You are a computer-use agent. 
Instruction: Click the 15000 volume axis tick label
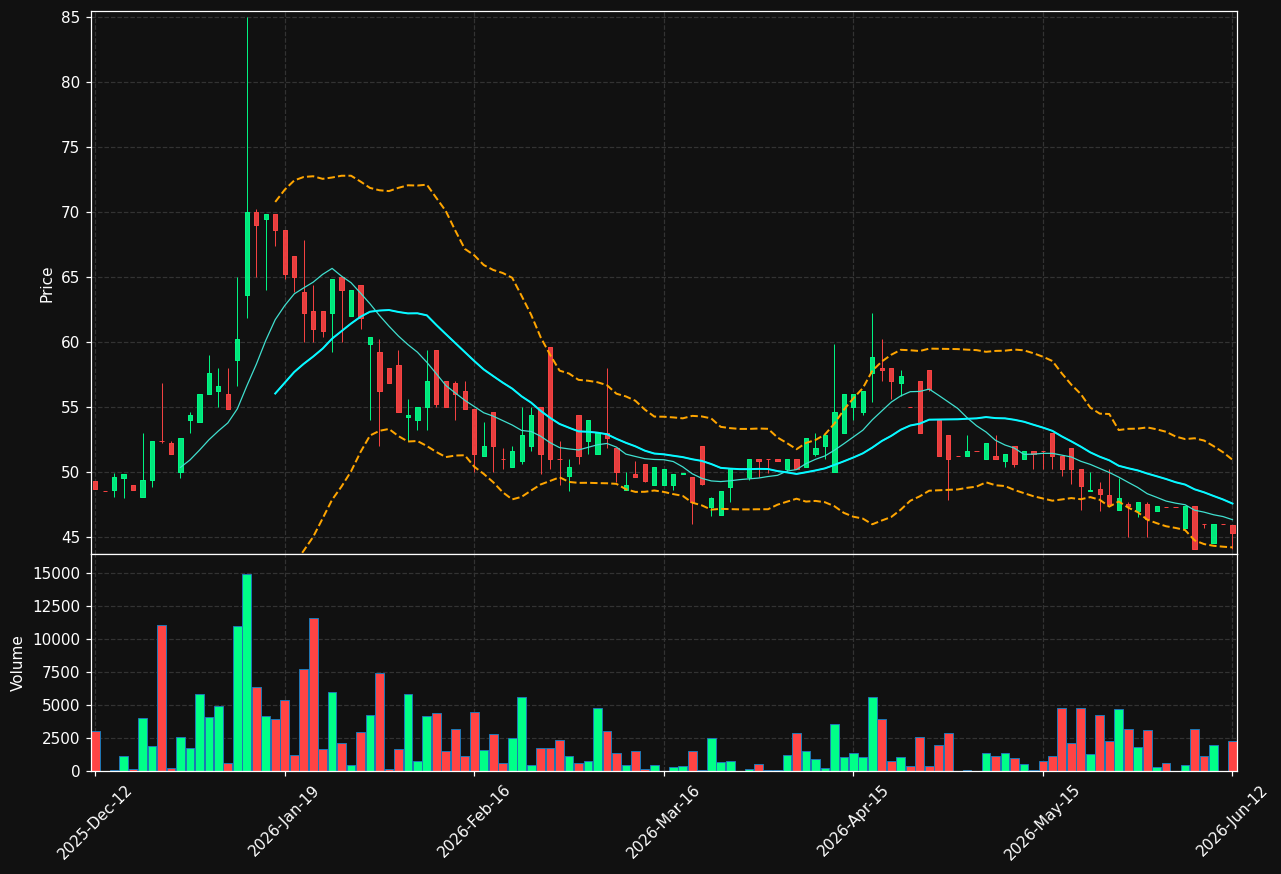point(59,574)
